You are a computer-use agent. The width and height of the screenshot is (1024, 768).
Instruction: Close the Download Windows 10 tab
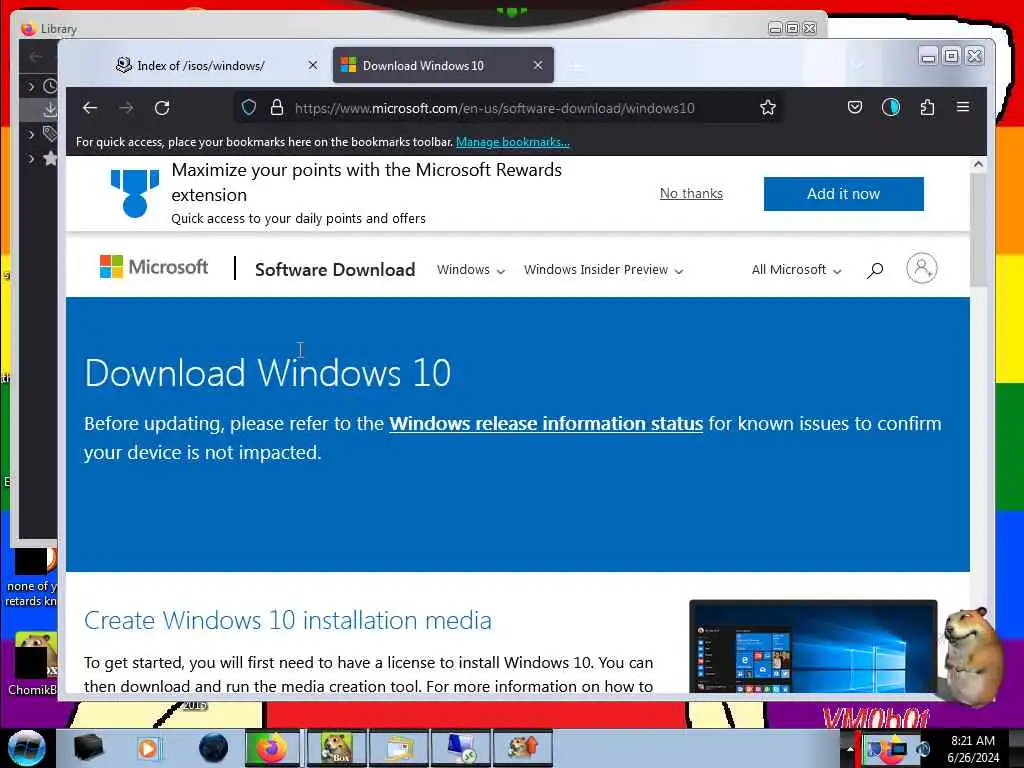pos(537,65)
